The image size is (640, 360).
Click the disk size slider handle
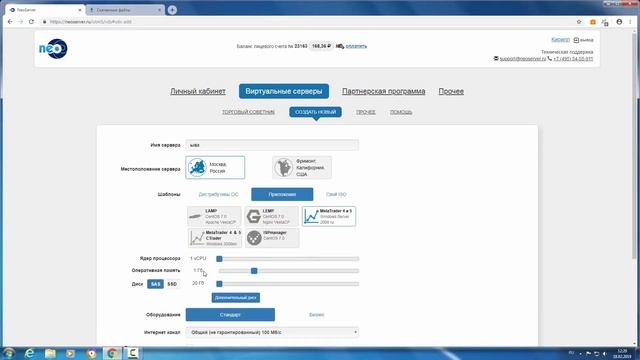coord(219,284)
